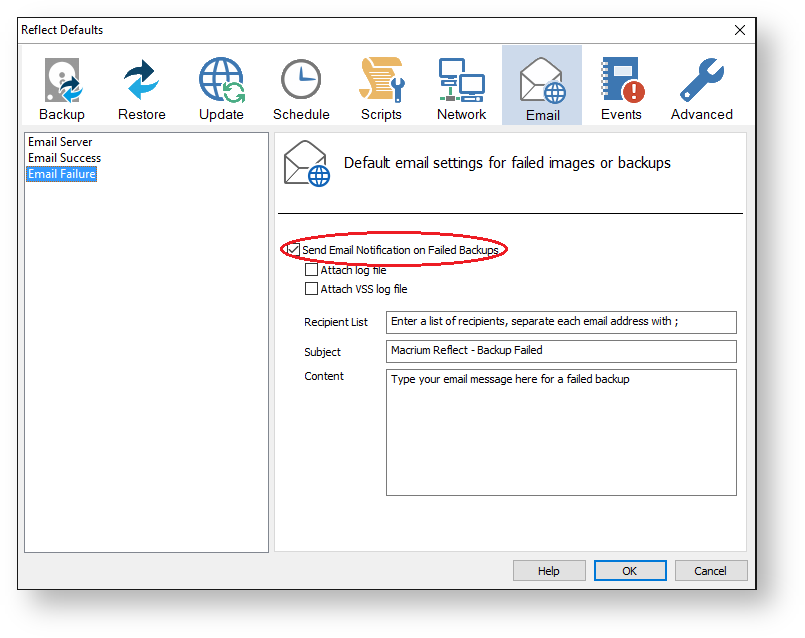Viewport: 805px width, 638px height.
Task: Open the Advanced settings section
Action: pos(701,88)
